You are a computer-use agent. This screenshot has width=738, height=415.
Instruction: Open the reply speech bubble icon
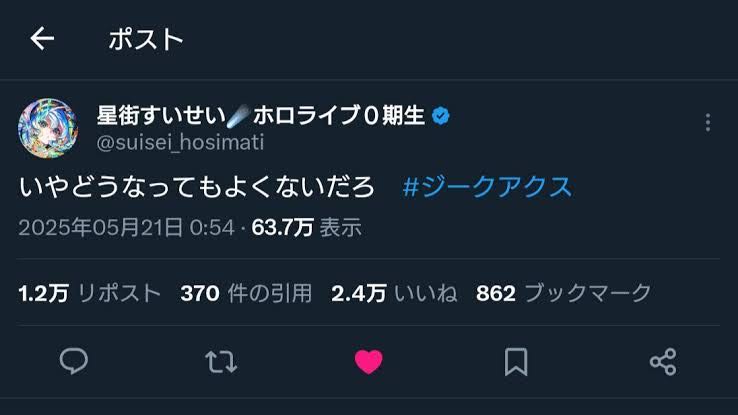point(74,361)
